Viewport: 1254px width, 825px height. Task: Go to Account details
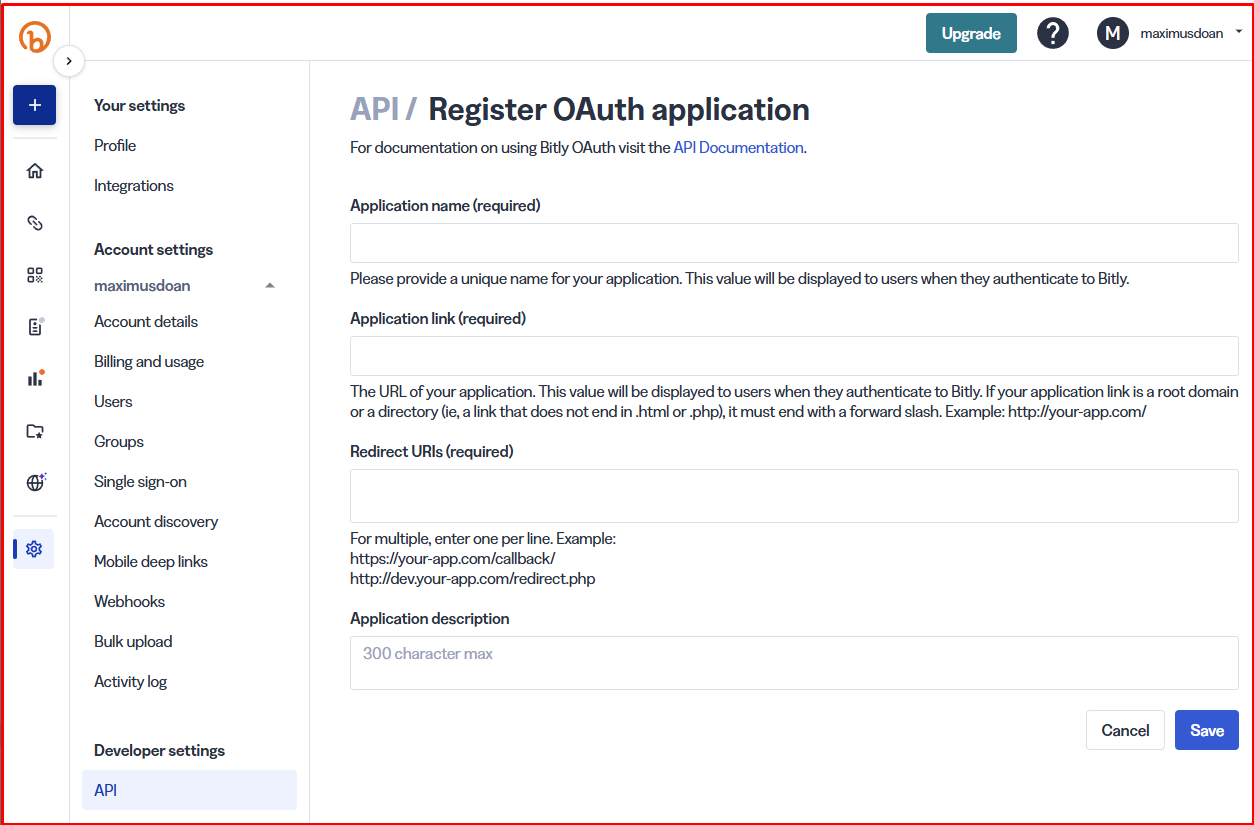point(146,322)
